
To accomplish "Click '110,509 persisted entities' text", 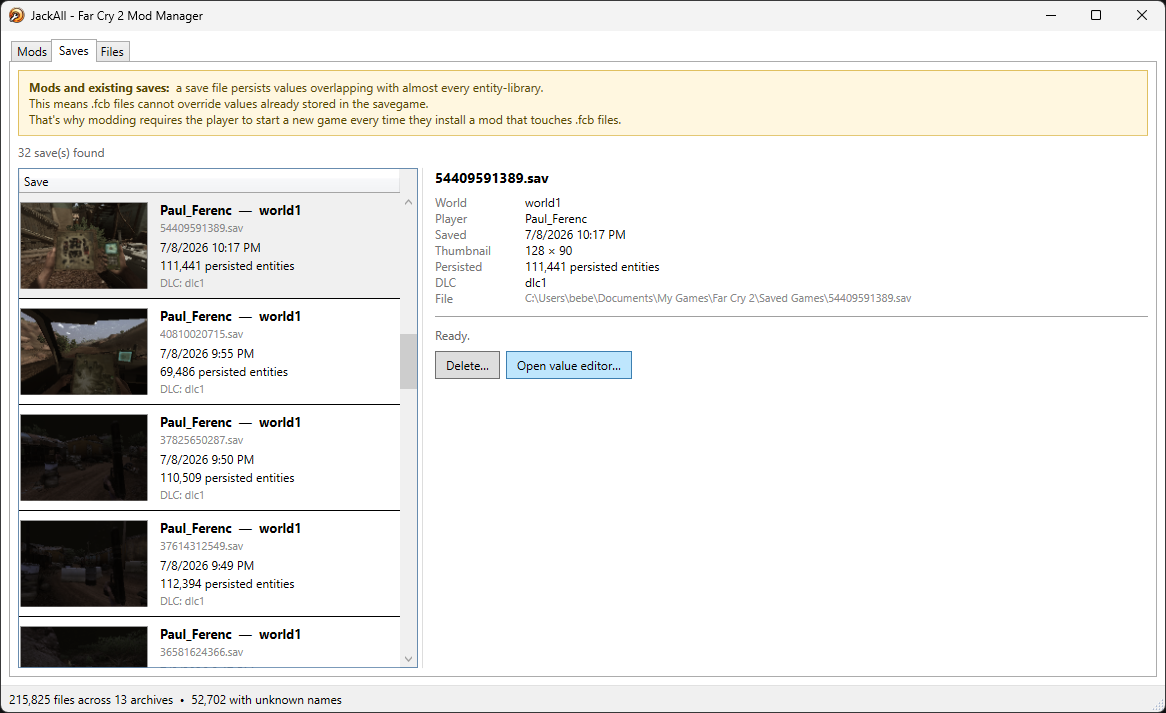I will pyautogui.click(x=227, y=478).
